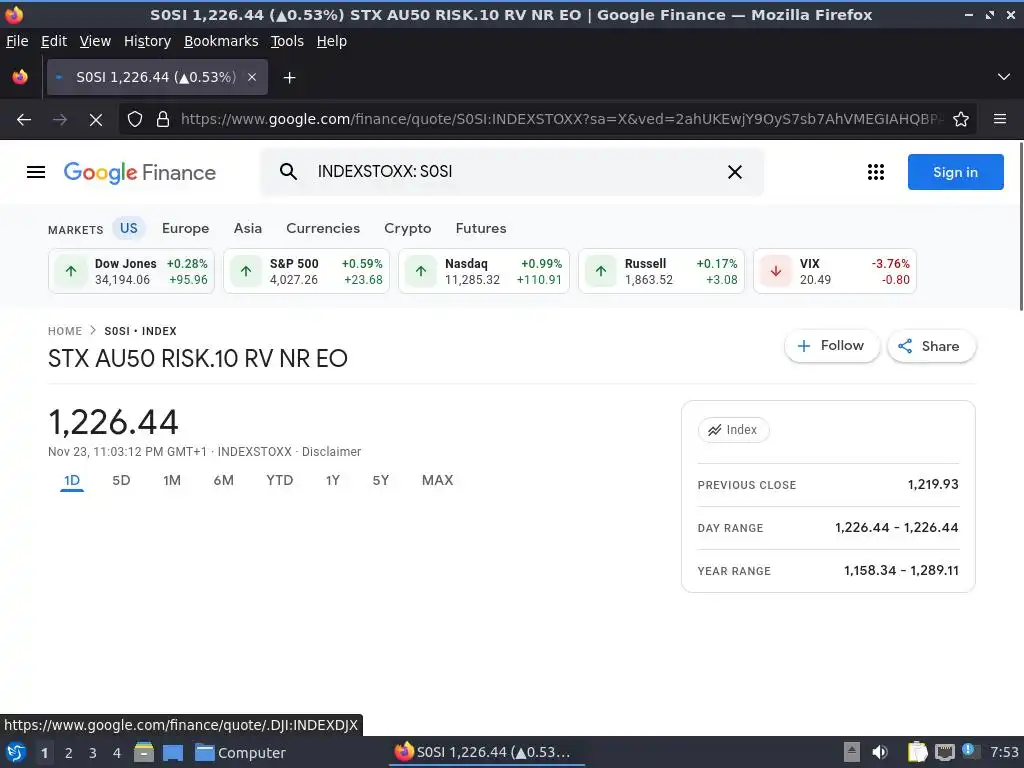The width and height of the screenshot is (1024, 768).
Task: Switch to workspace 2 in taskbar
Action: click(69, 753)
